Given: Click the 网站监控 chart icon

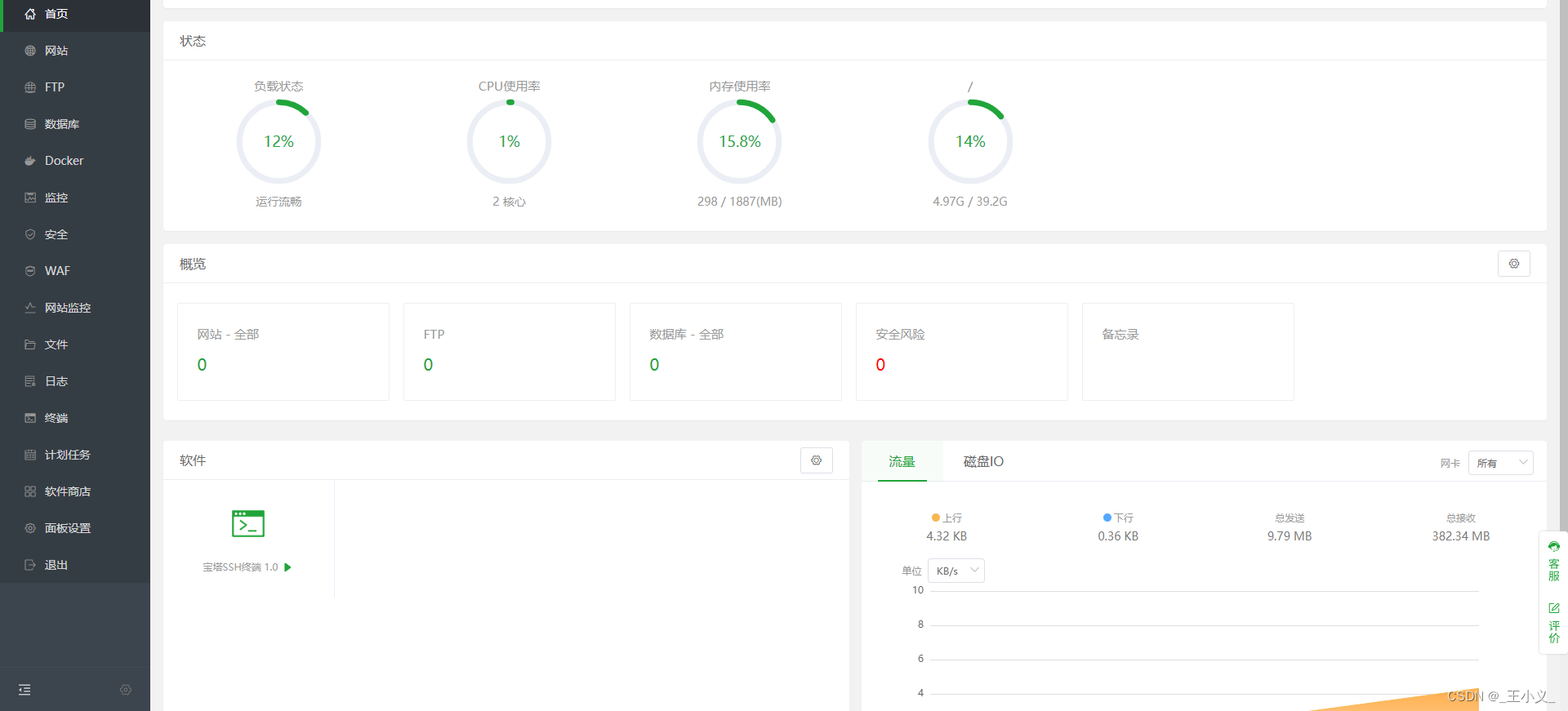Looking at the screenshot, I should [x=30, y=308].
